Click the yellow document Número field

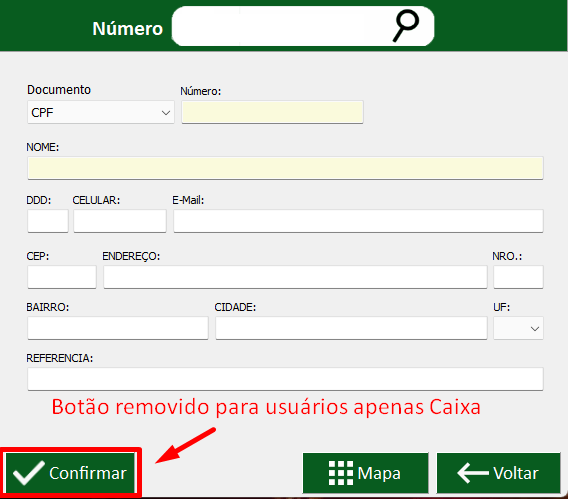coord(272,112)
